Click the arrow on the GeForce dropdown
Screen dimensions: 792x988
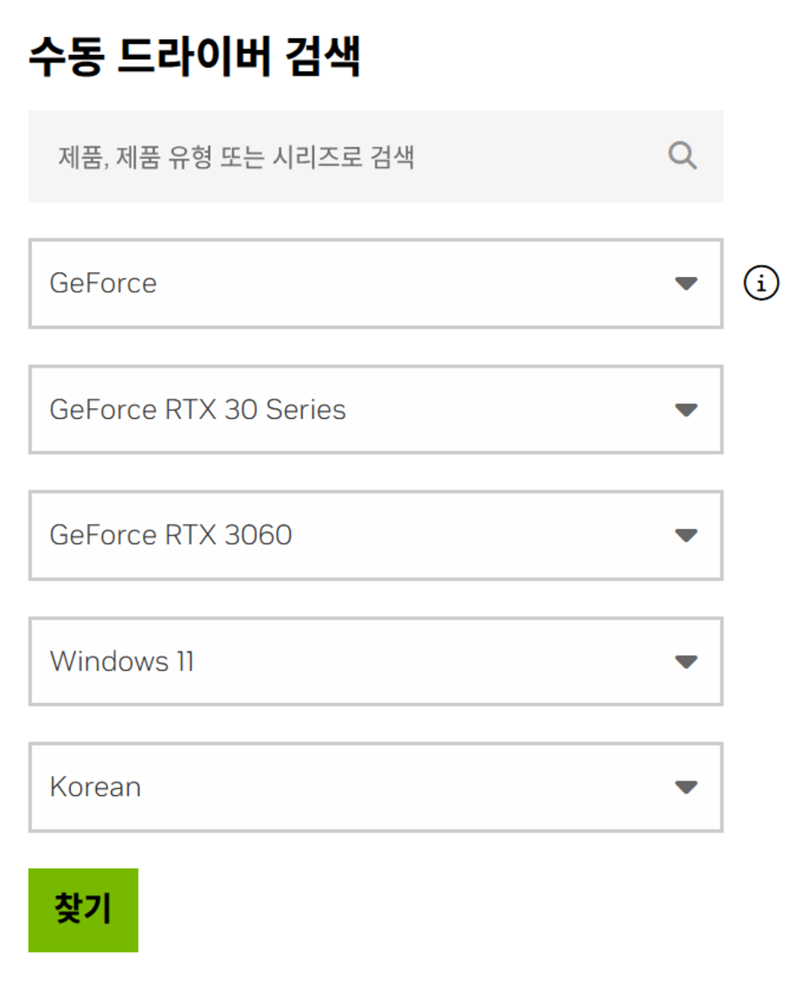pyautogui.click(x=685, y=284)
